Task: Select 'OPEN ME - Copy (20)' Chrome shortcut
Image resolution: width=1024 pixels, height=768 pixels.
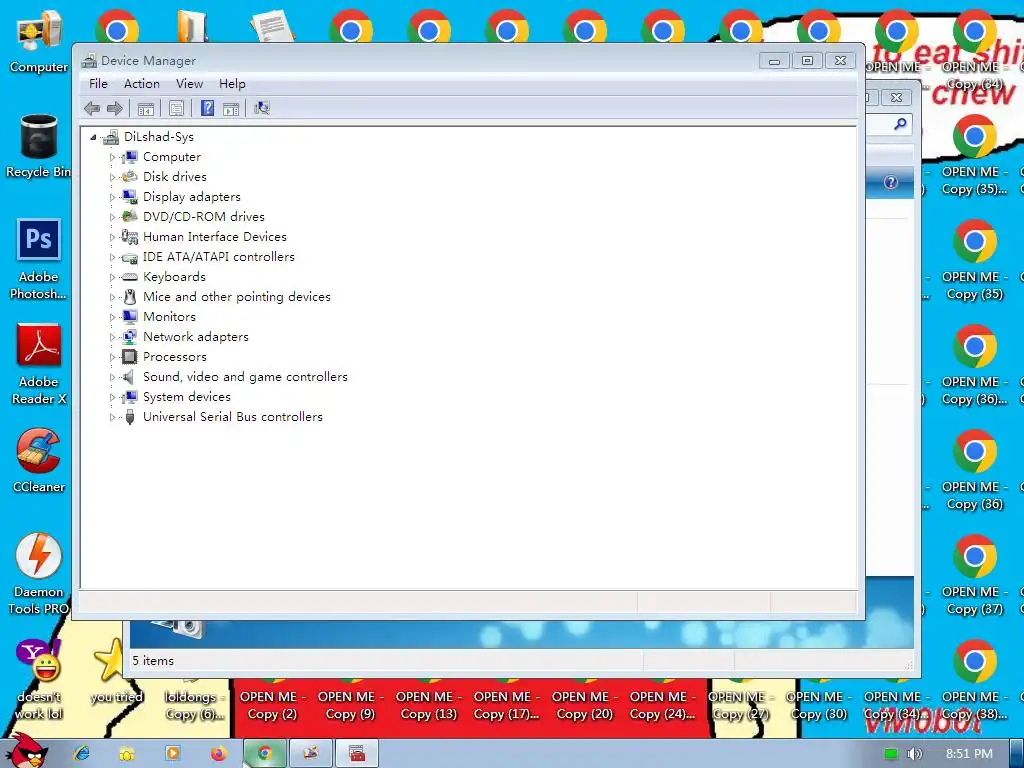Action: tap(584, 705)
